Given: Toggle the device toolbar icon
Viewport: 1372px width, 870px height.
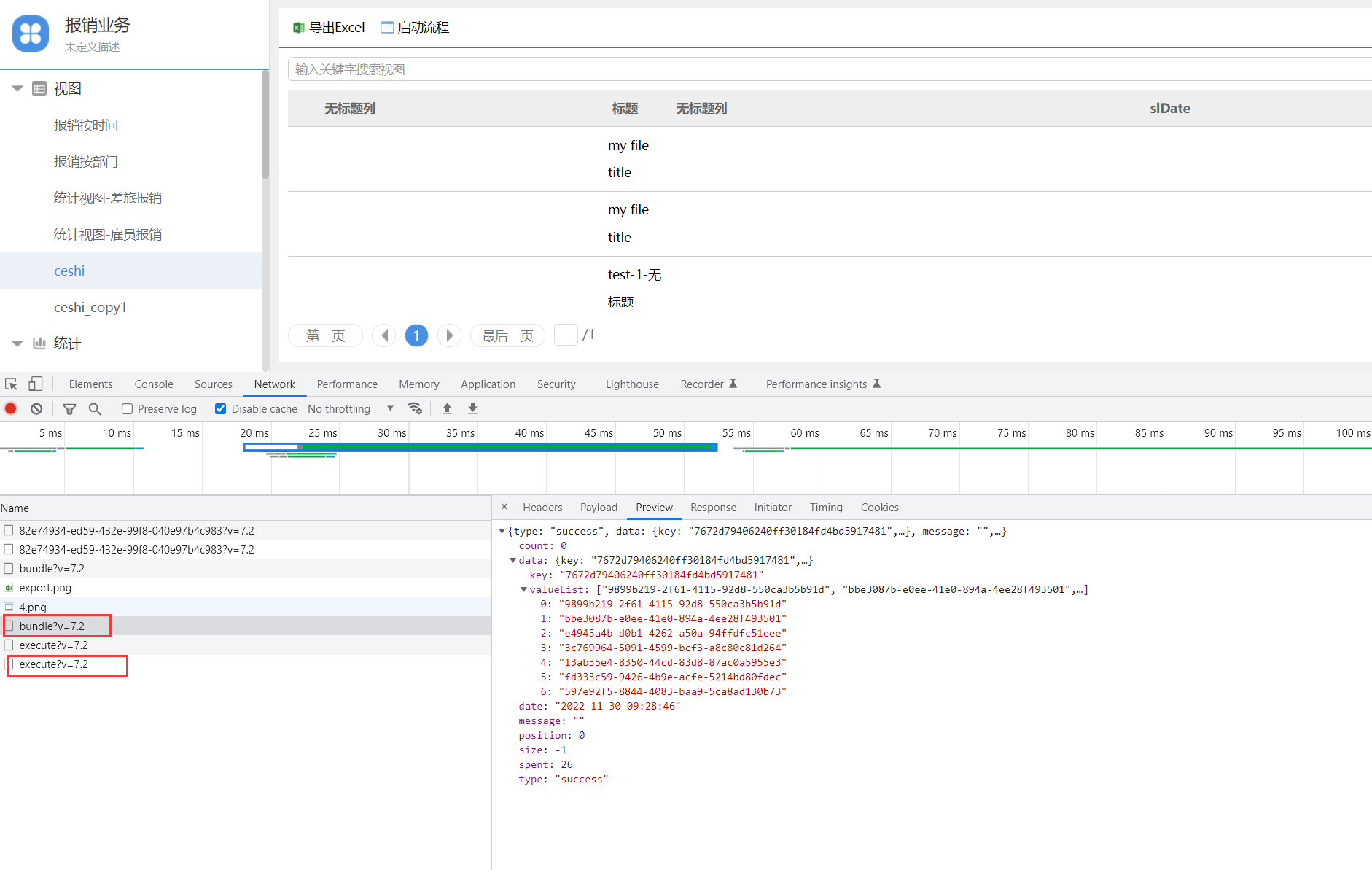Looking at the screenshot, I should pos(35,384).
